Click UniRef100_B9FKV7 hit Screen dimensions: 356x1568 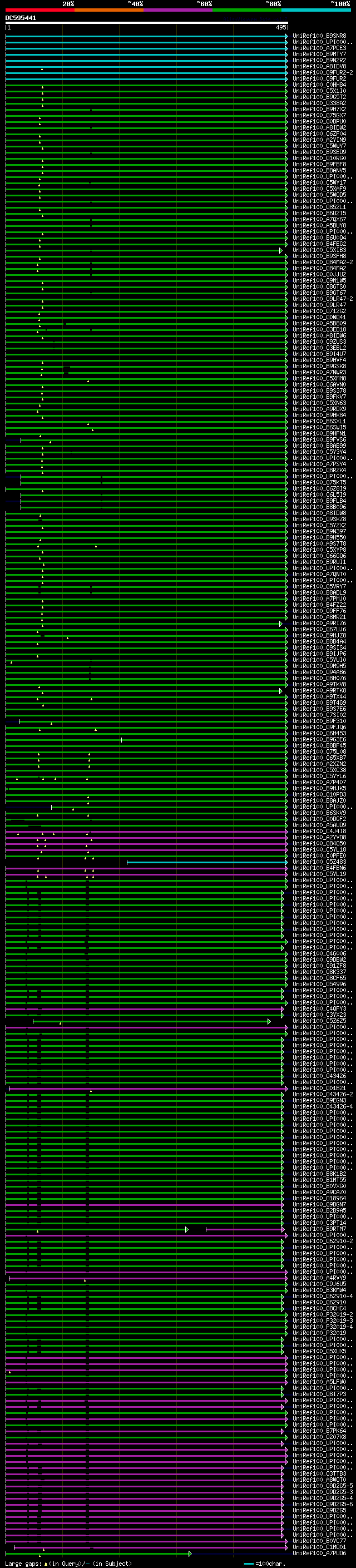coord(319,397)
